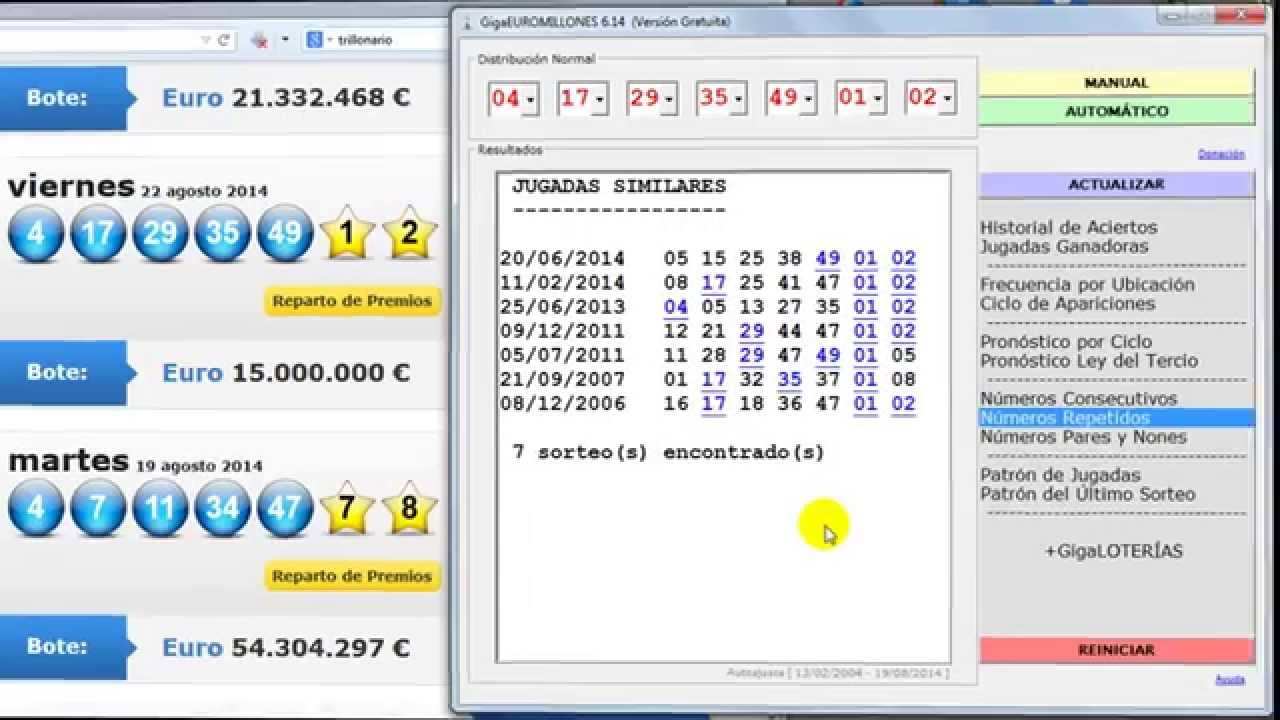This screenshot has height=720, width=1280.
Task: Select Pronóstico Ley del Tercio
Action: [x=1088, y=361]
